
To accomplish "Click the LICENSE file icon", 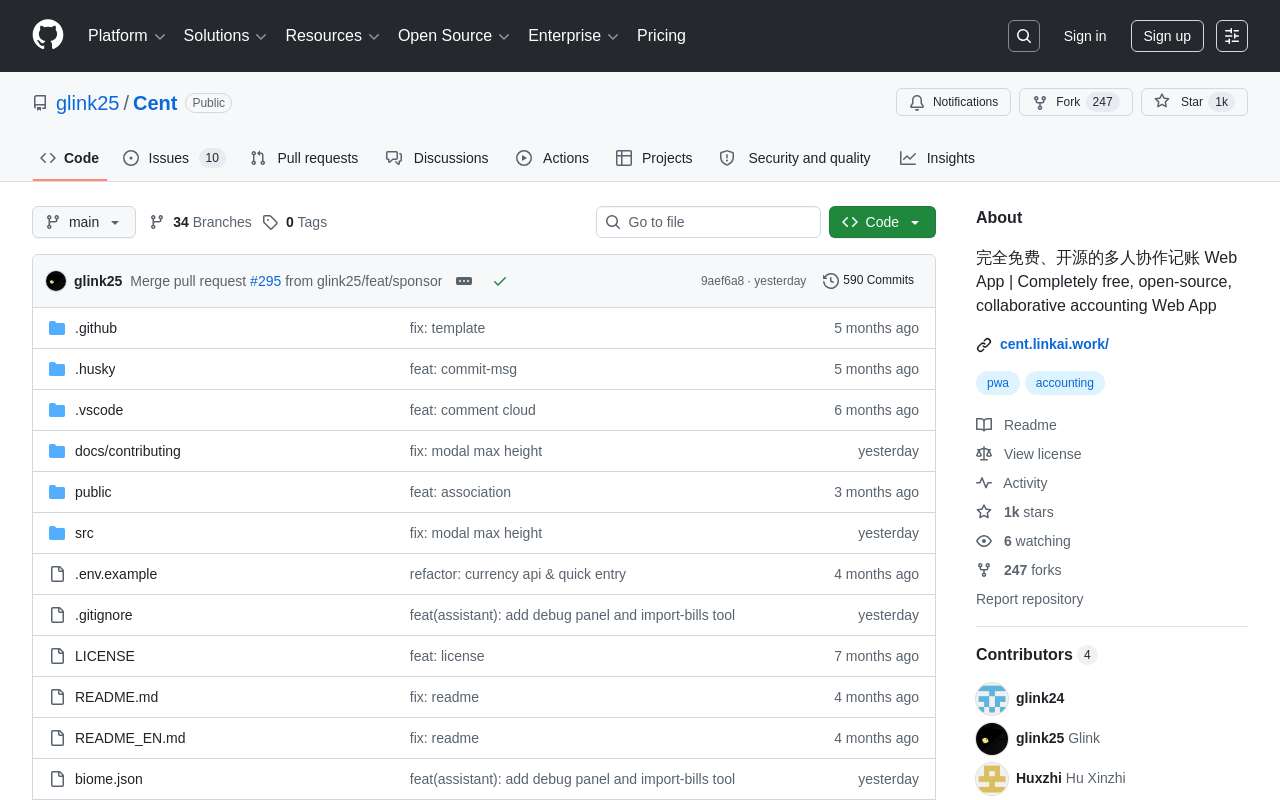I will point(57,656).
